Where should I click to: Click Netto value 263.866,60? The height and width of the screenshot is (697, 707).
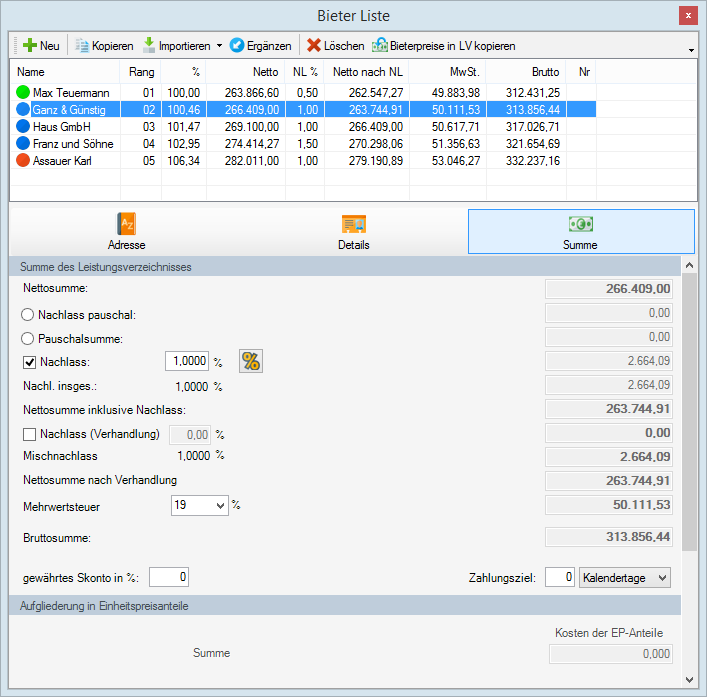click(252, 93)
